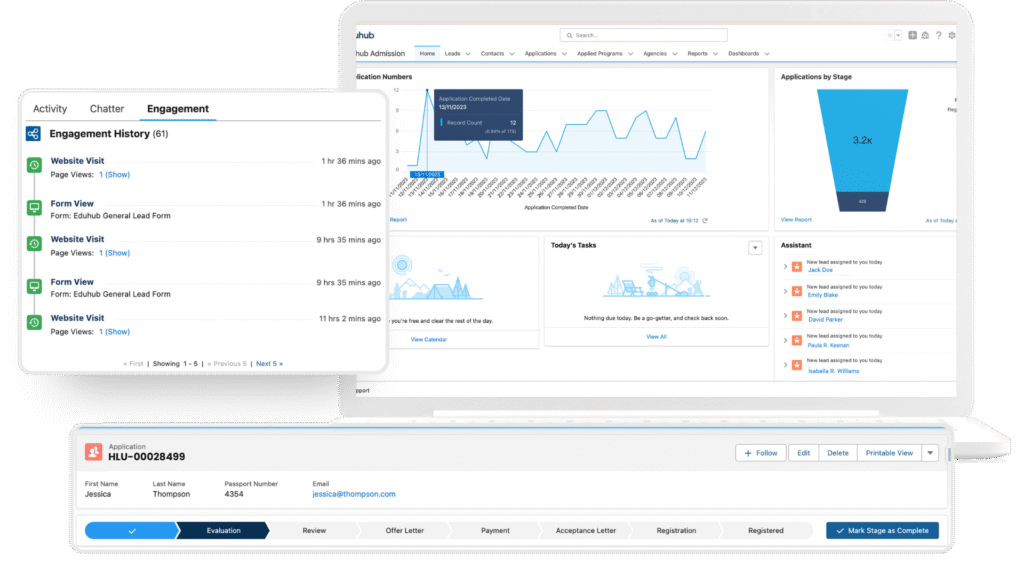This screenshot has height=576, width=1024.
Task: Expand the Emily Blake assistant item
Action: (785, 291)
